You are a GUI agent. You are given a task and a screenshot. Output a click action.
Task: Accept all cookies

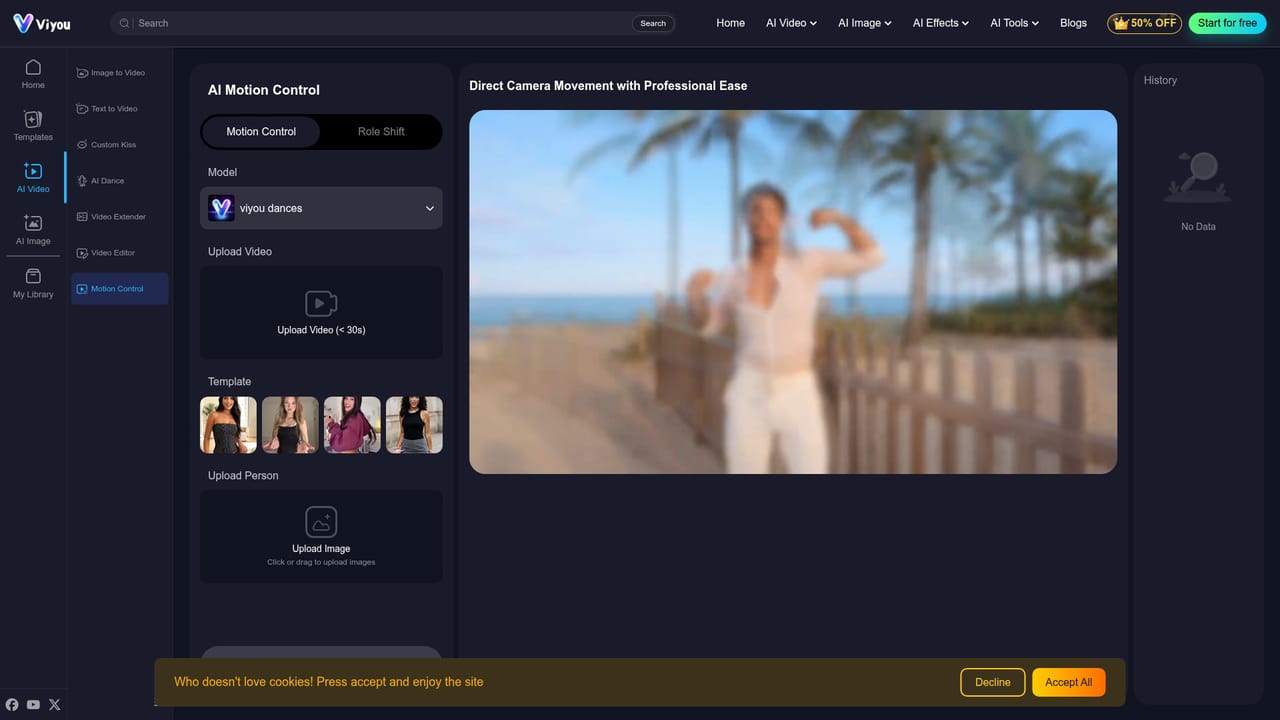pos(1069,682)
